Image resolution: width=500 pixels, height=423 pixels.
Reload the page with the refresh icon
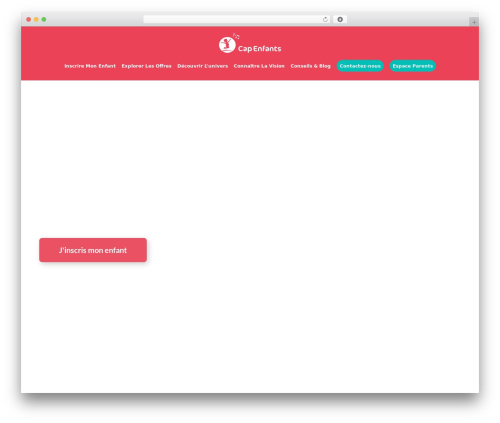(x=325, y=20)
